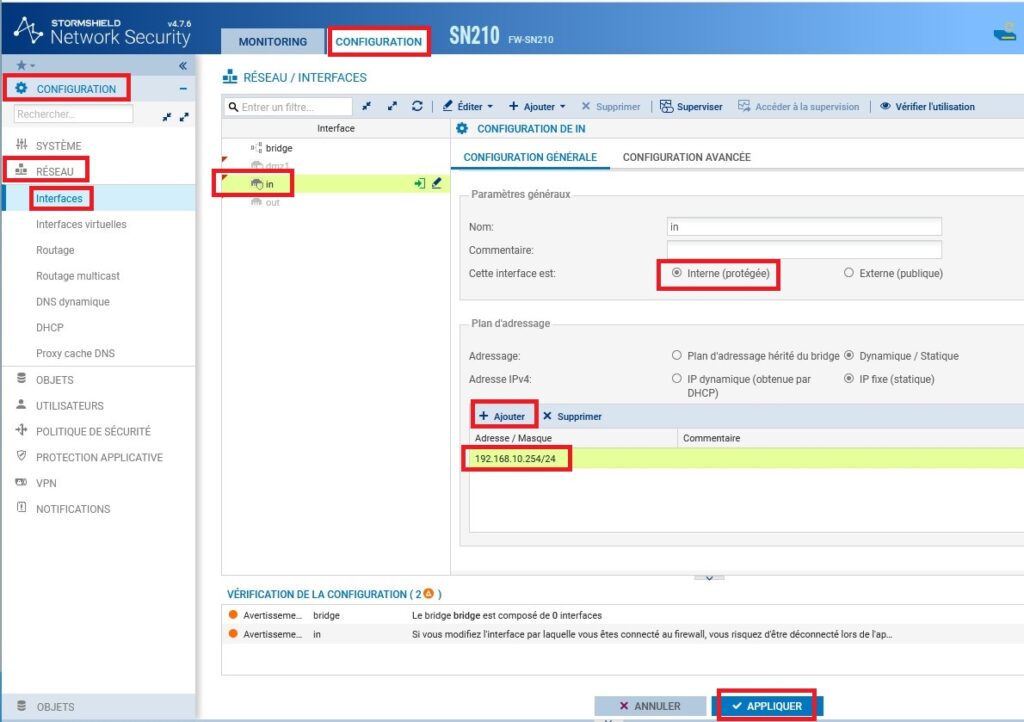Expand UTILISATEURS menu

(x=70, y=405)
